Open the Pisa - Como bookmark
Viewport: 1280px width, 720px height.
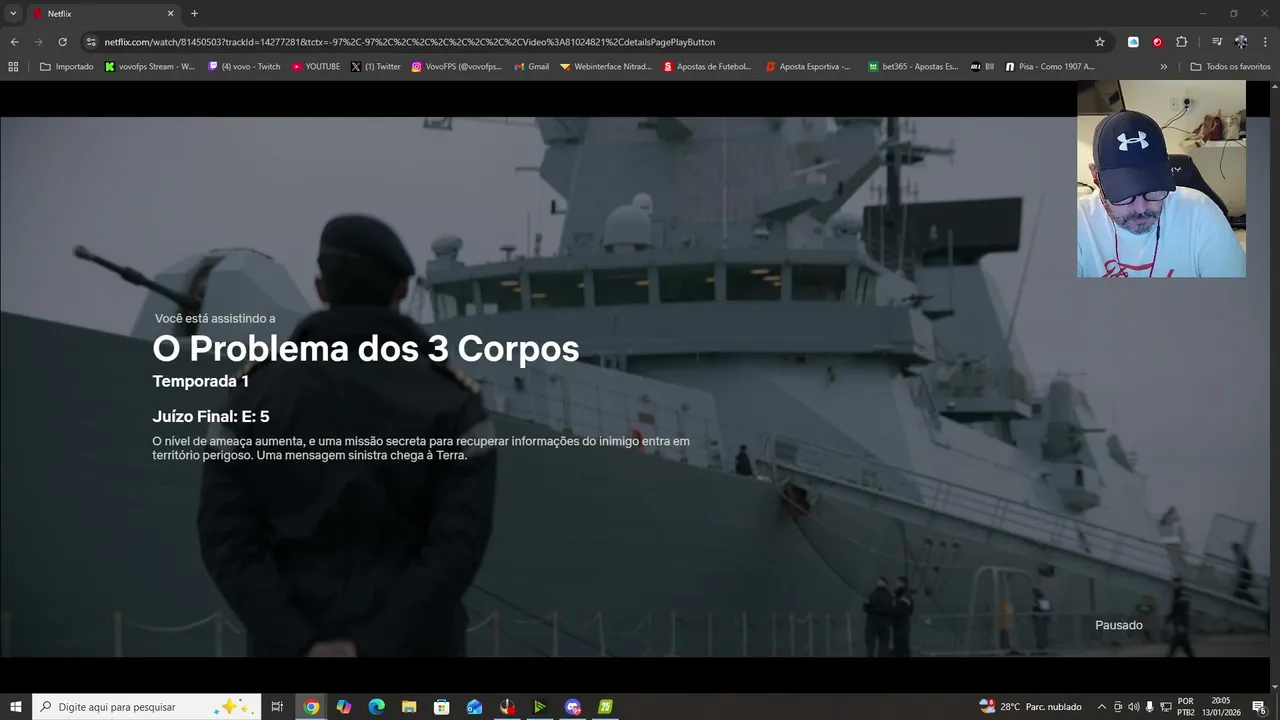pyautogui.click(x=1050, y=67)
